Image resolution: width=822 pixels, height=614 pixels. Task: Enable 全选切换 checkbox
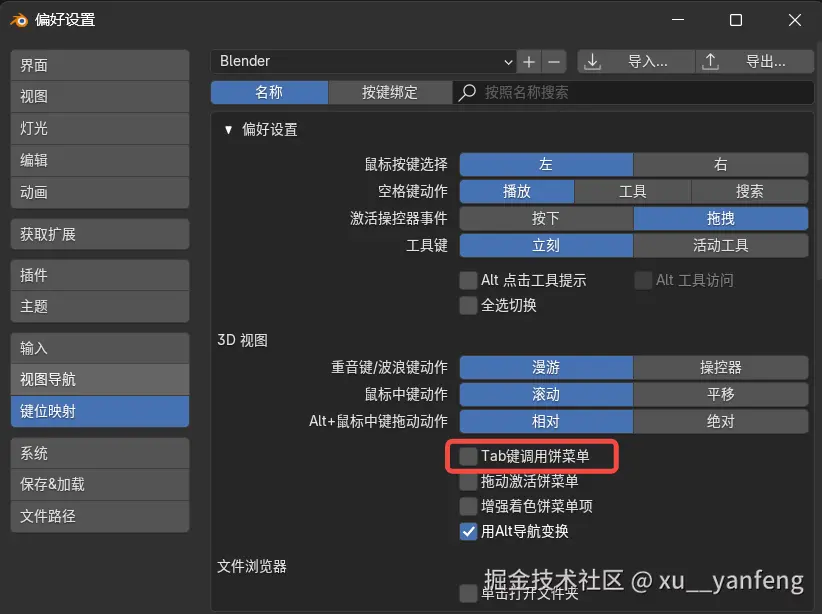tap(468, 306)
